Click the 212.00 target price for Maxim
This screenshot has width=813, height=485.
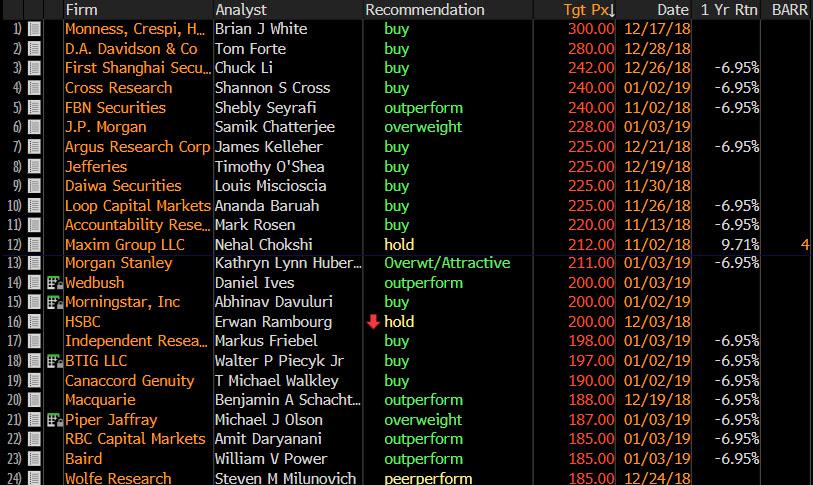click(591, 244)
